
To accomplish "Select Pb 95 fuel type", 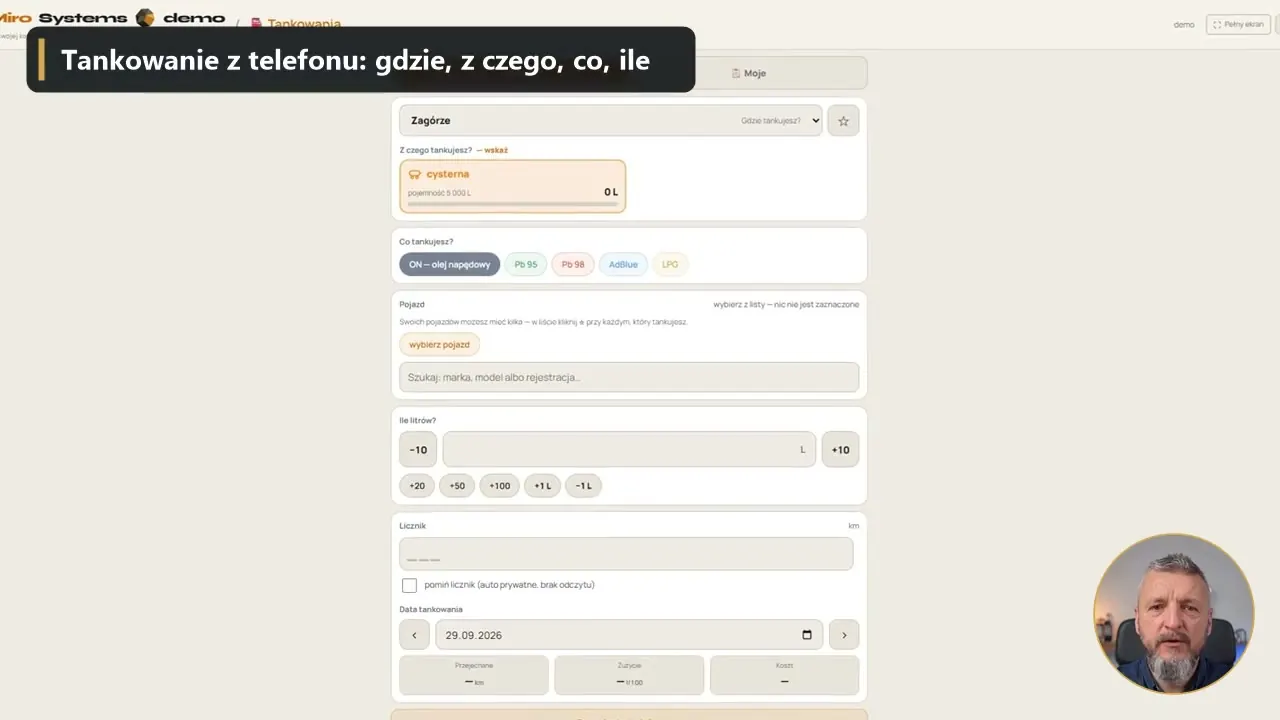I will point(526,265).
